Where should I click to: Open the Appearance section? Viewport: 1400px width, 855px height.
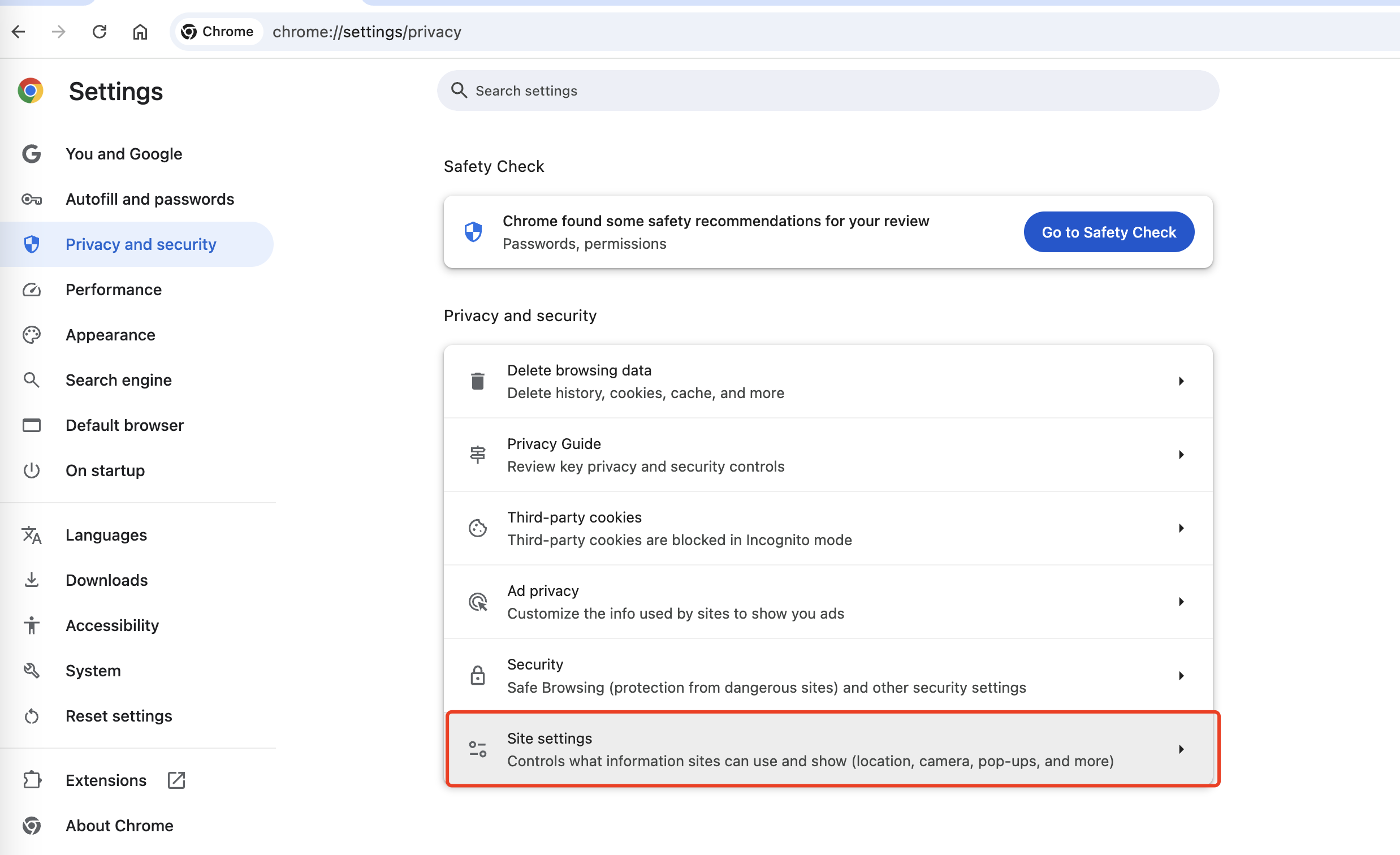(x=136, y=335)
